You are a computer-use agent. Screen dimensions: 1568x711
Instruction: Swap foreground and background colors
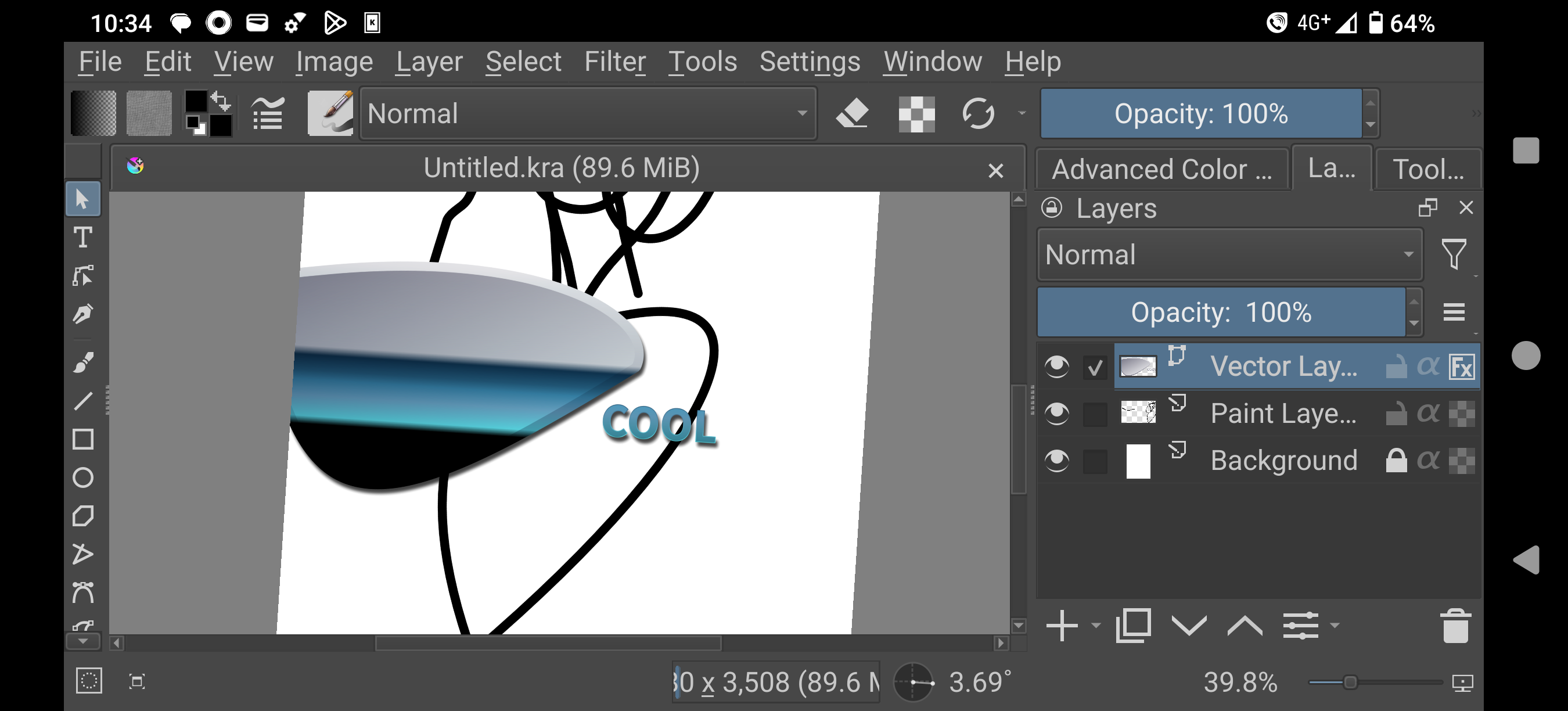221,100
